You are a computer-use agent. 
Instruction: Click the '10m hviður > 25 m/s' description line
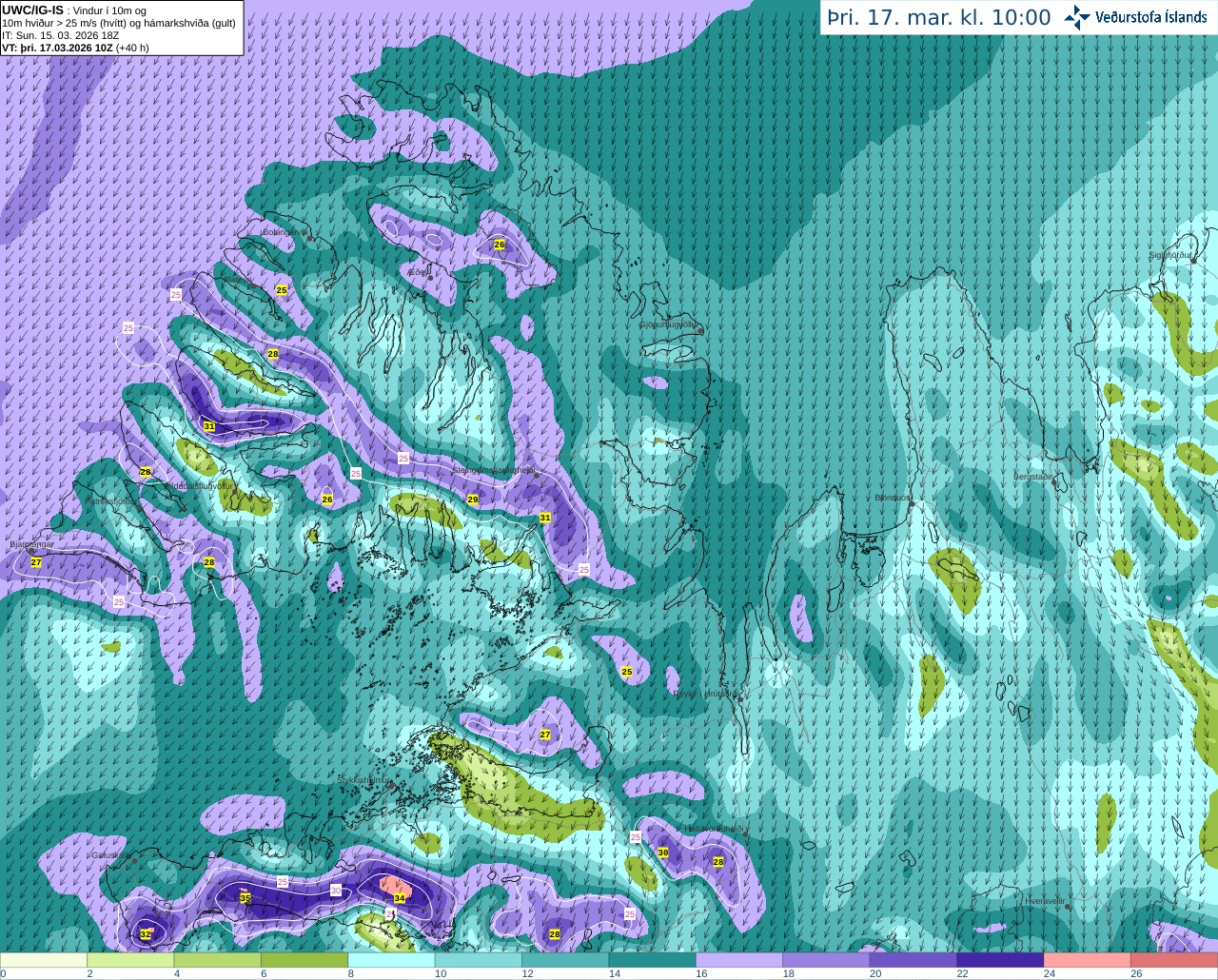(x=119, y=23)
